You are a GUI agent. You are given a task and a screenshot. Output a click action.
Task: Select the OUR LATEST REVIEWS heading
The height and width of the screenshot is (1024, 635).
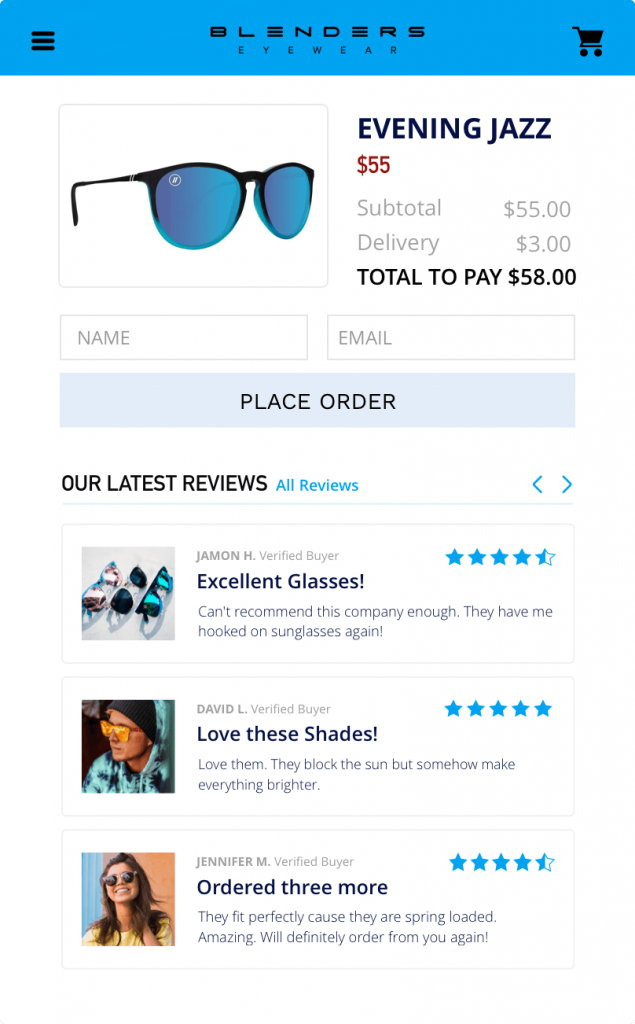coord(164,483)
